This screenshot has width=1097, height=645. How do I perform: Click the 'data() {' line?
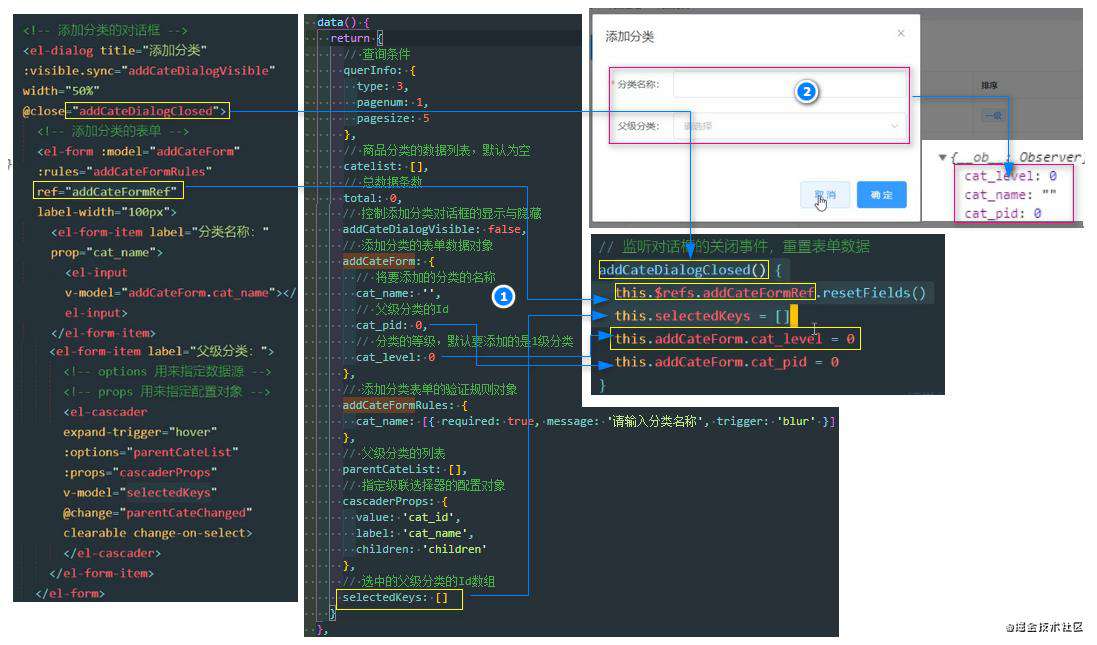point(343,22)
